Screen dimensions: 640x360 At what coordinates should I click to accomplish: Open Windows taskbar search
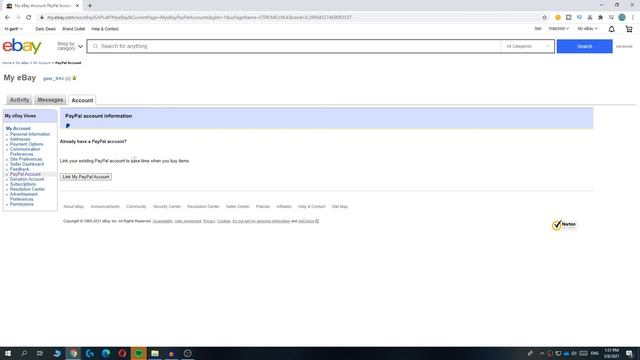click(24, 353)
